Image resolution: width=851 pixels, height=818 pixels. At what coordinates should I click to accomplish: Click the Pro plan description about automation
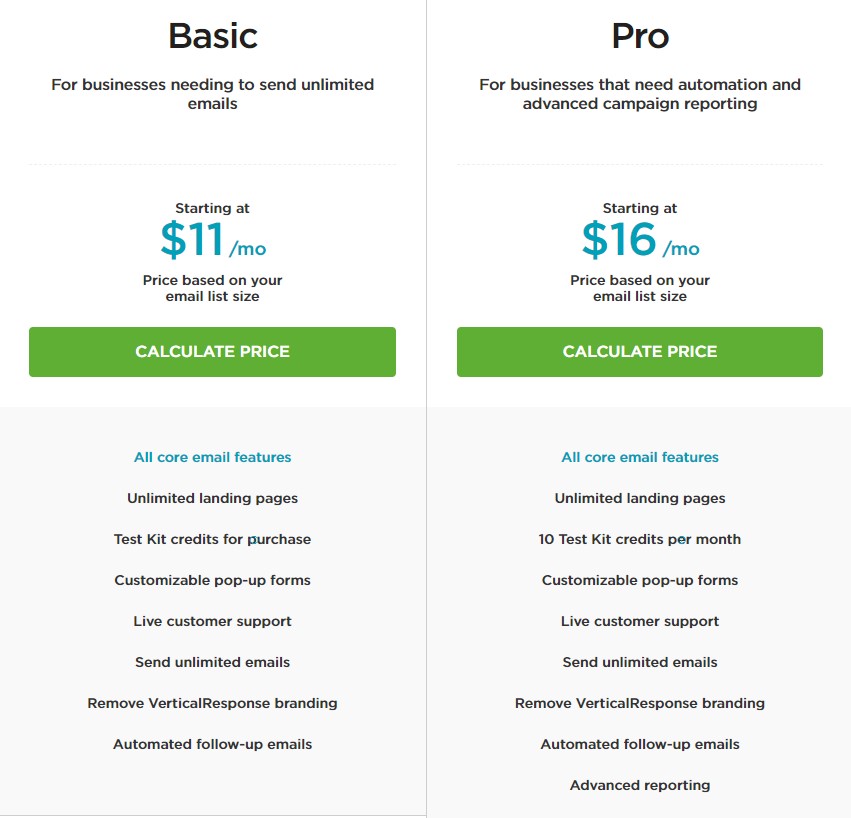(x=640, y=94)
